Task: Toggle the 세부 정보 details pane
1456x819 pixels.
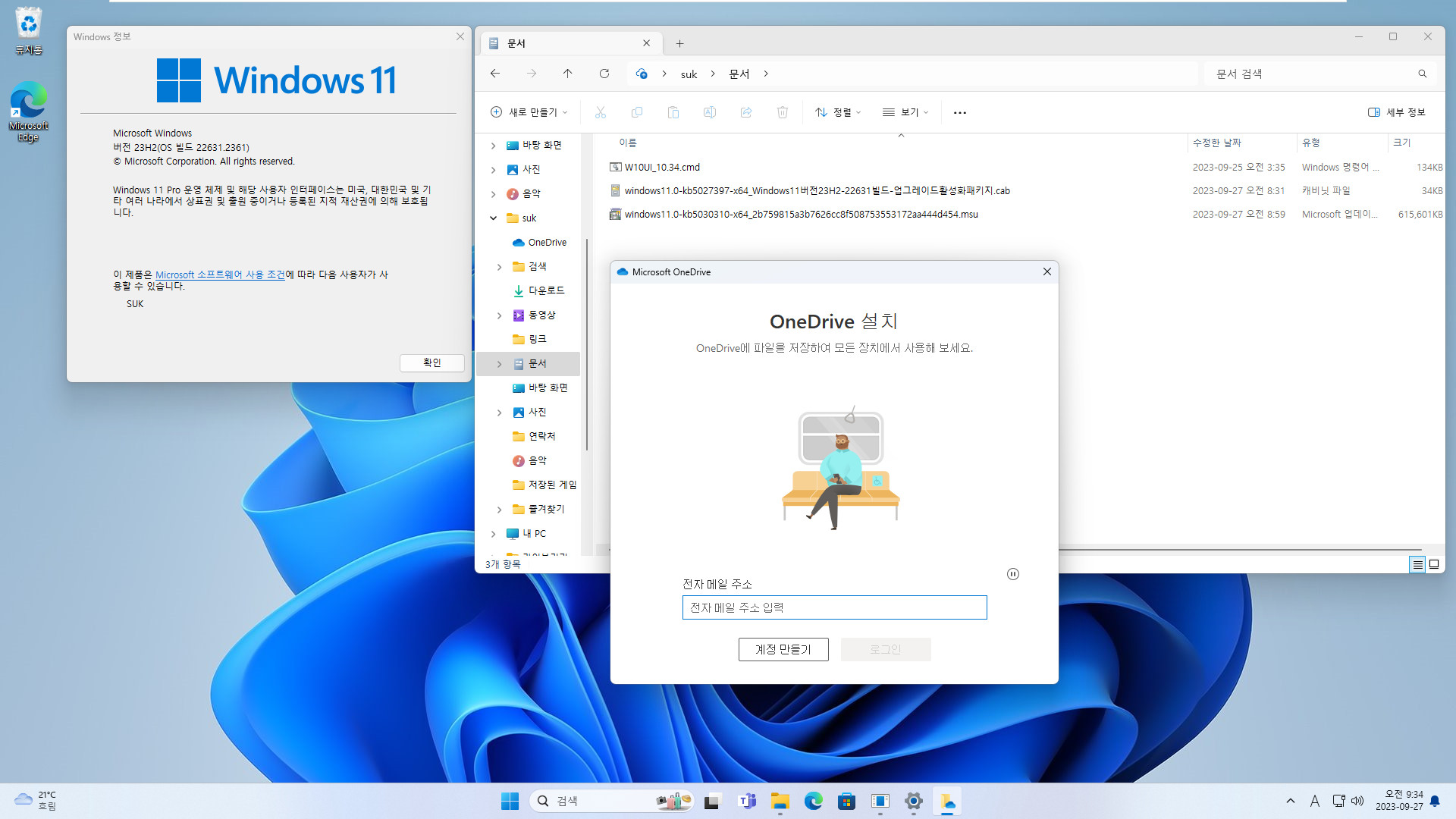Action: coord(1396,112)
